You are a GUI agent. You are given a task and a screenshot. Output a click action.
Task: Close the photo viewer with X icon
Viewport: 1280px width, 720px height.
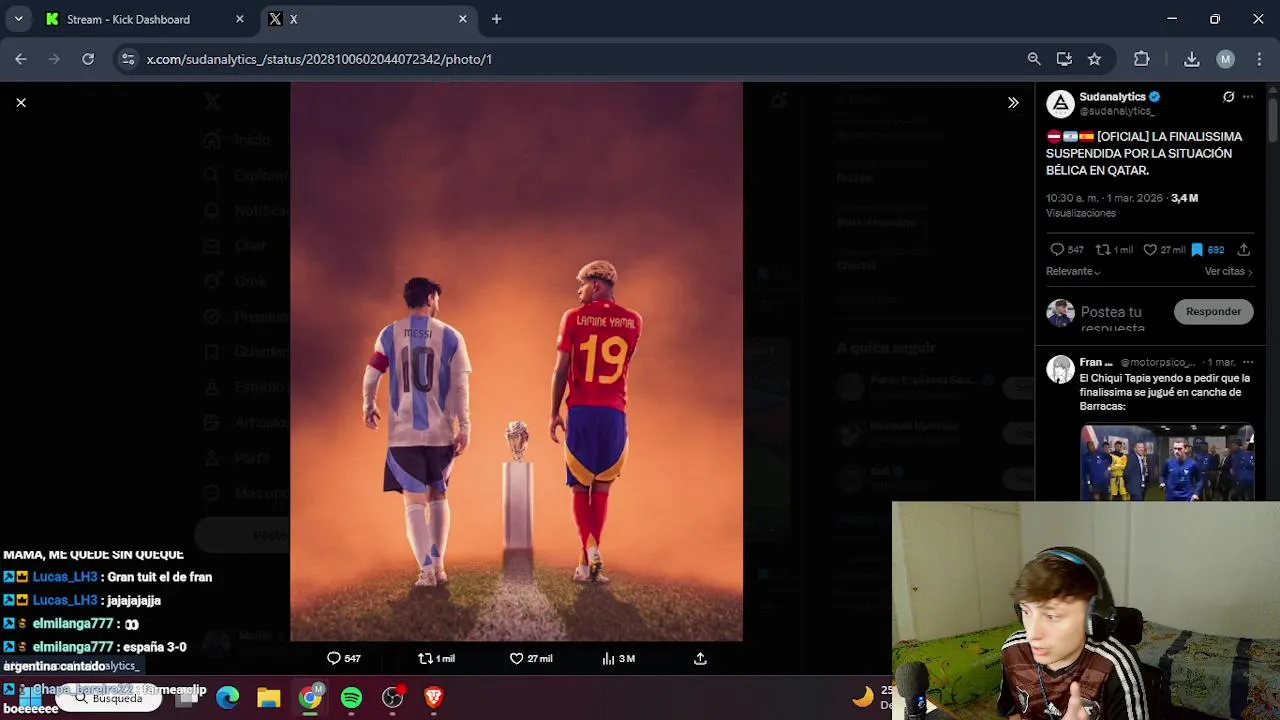(x=21, y=102)
